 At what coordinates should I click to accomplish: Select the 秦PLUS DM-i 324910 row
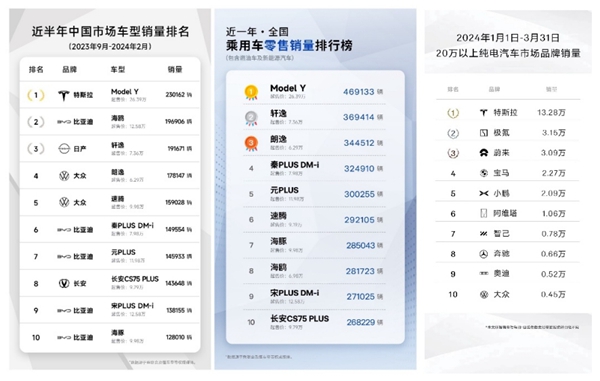pos(314,168)
